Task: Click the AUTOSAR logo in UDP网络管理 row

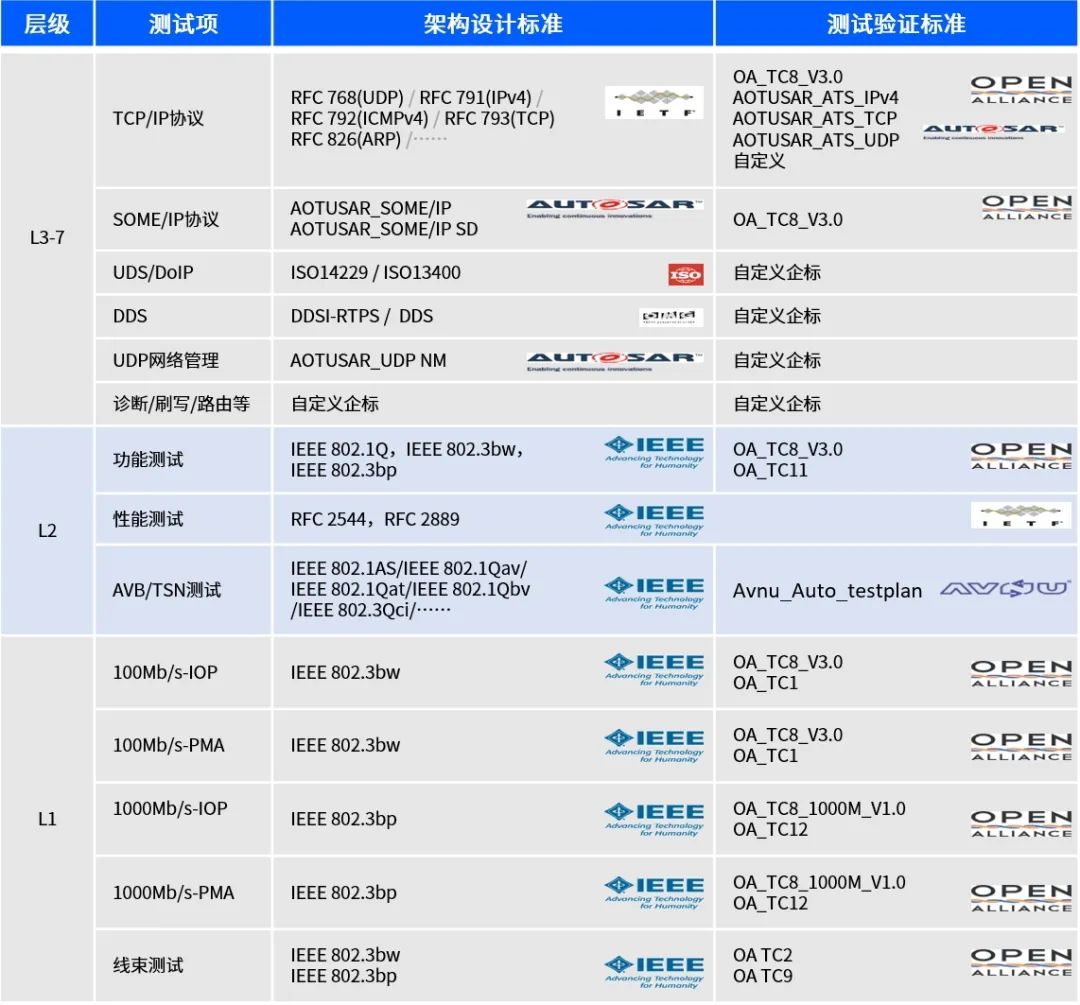Action: click(615, 360)
